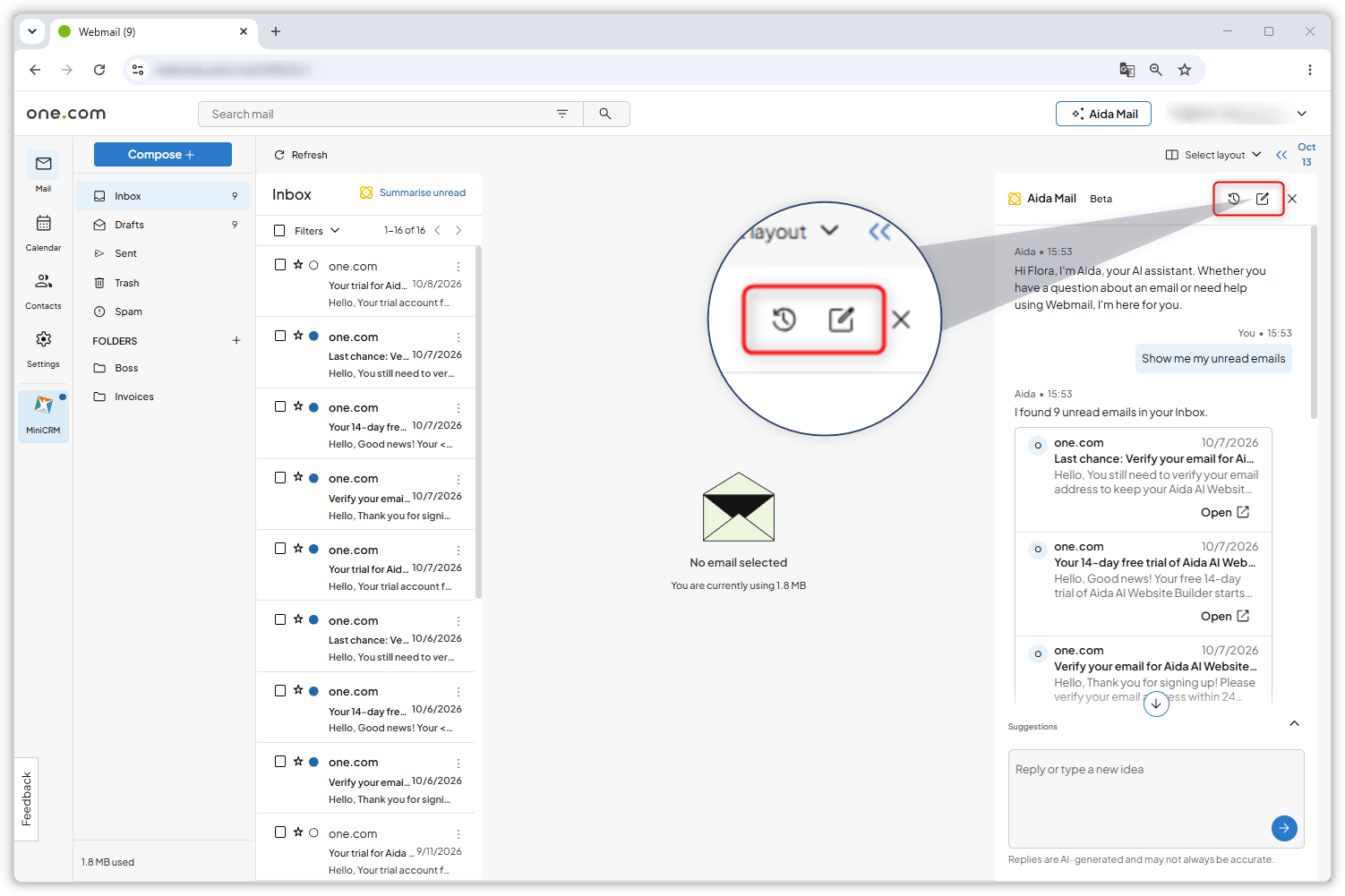Check the 'Last chance' 10/7/2026 email
The width and height of the screenshot is (1345, 896).
pos(280,336)
